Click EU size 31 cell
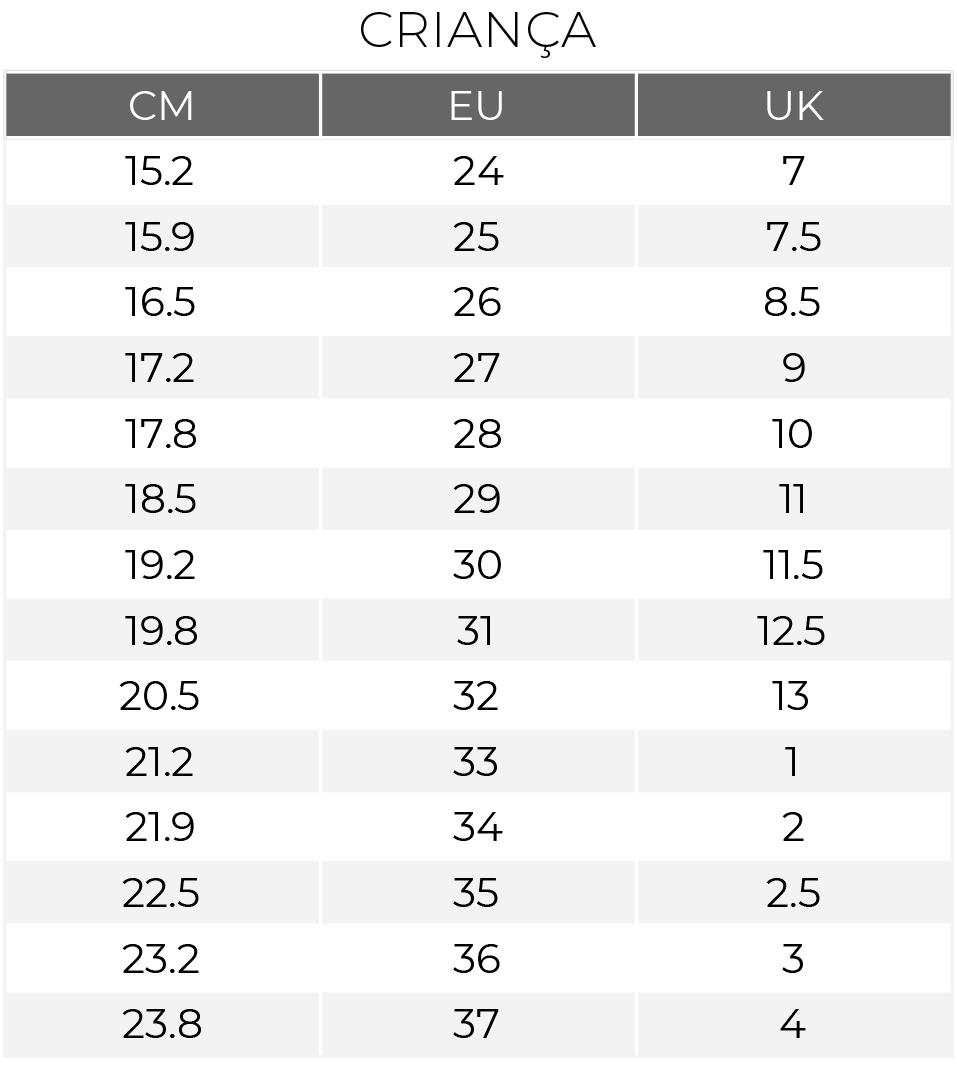 click(477, 630)
